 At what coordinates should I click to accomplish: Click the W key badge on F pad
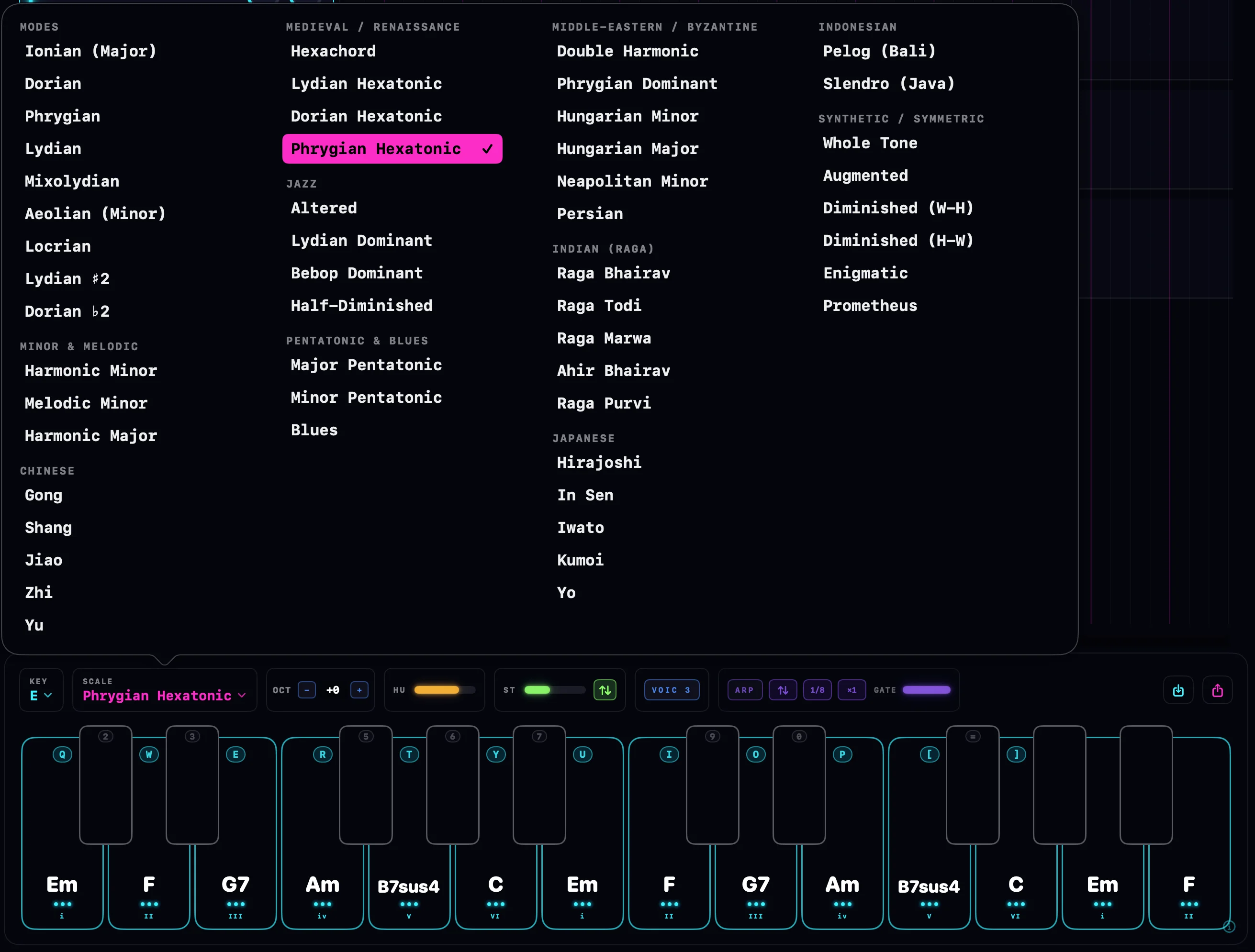click(149, 754)
